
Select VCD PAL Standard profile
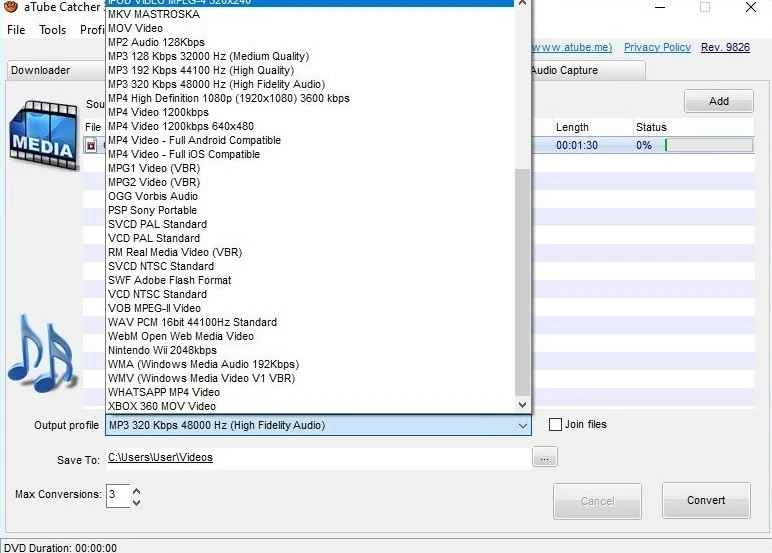pos(310,238)
